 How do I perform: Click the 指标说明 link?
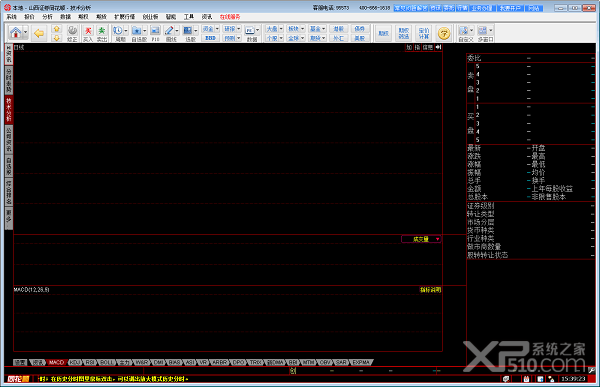pos(430,290)
